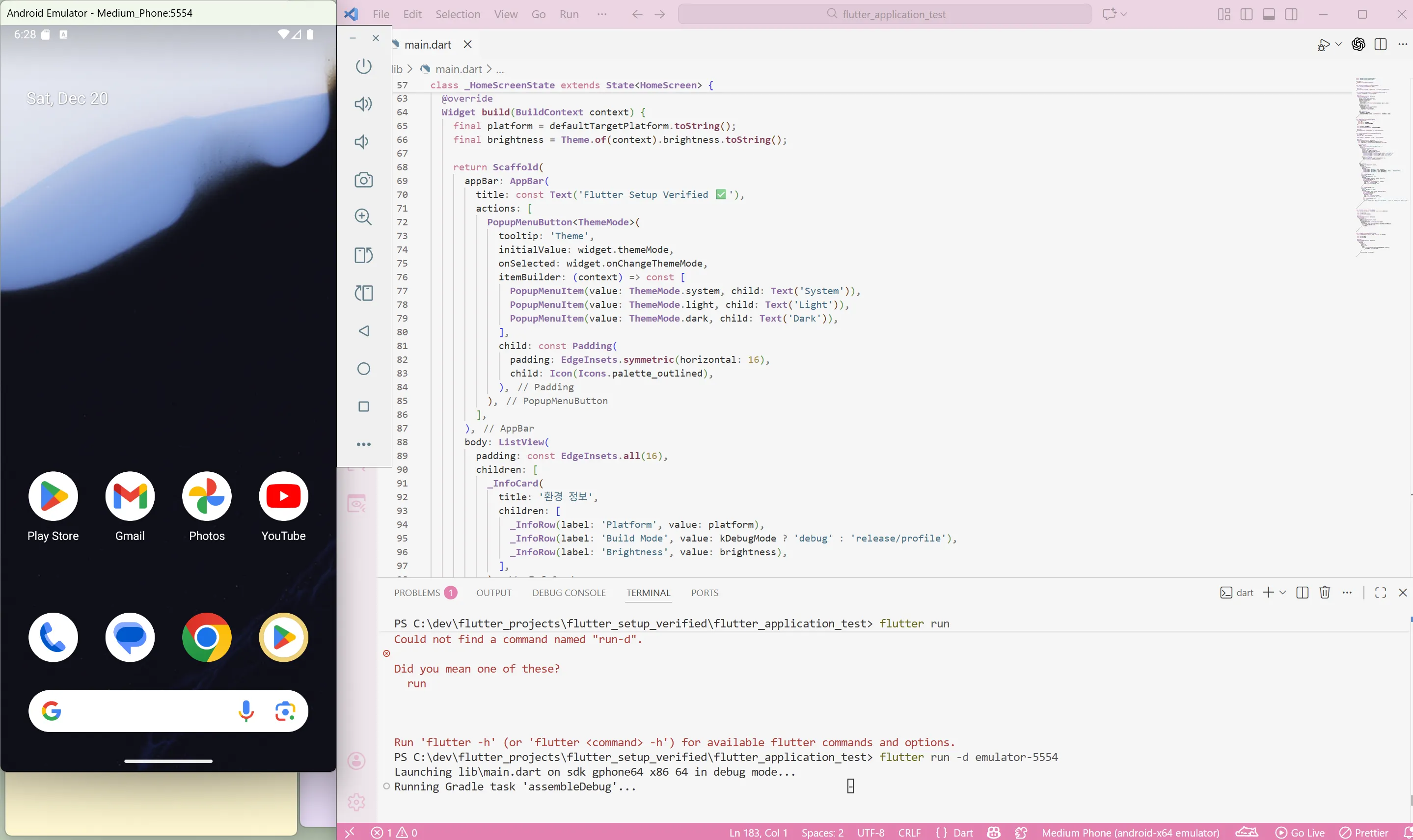Click the Medium Phone device selector in the status bar
Viewport: 1413px width, 840px height.
click(1130, 833)
